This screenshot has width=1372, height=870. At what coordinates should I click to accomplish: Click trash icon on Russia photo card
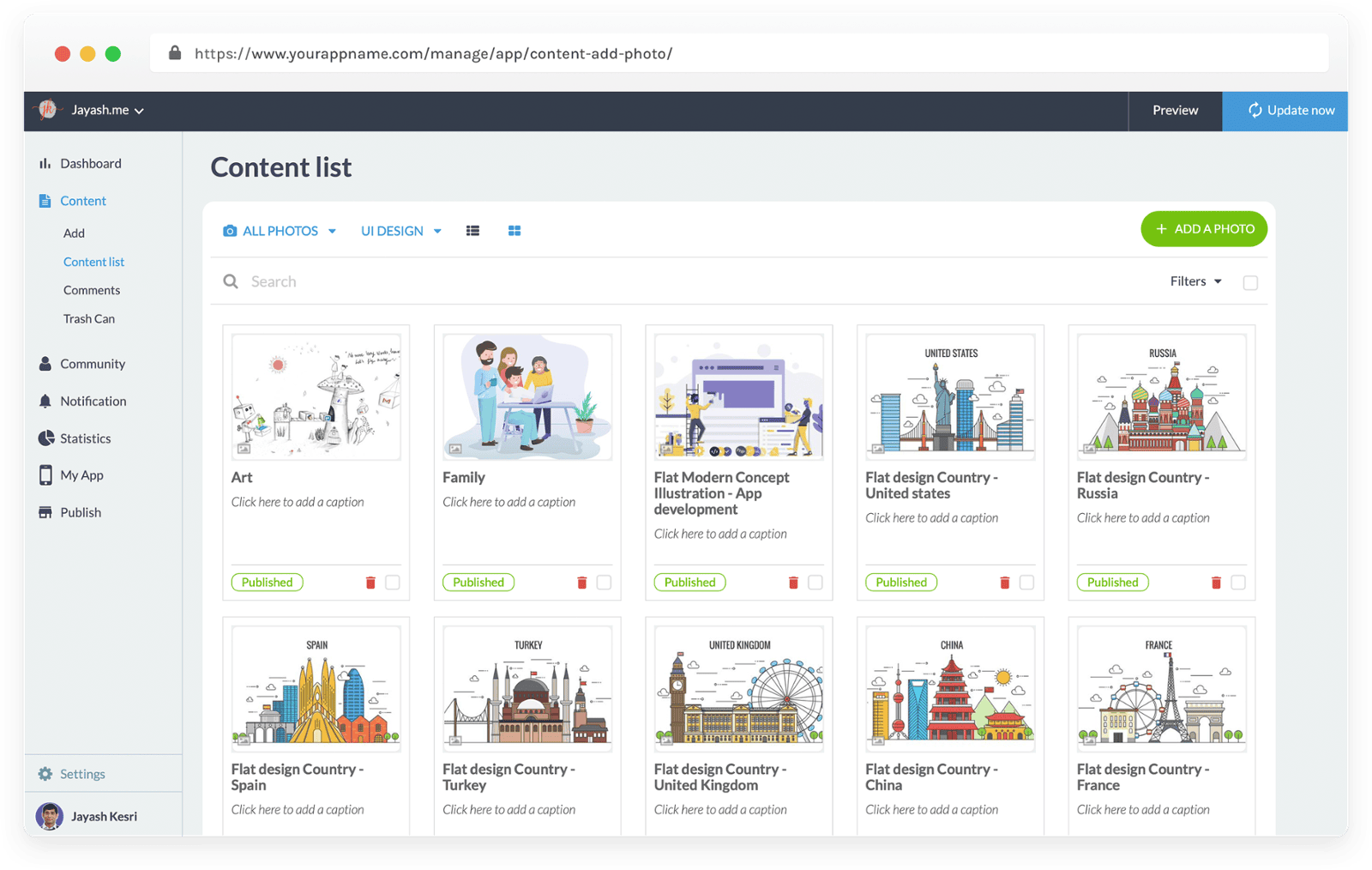coord(1216,583)
